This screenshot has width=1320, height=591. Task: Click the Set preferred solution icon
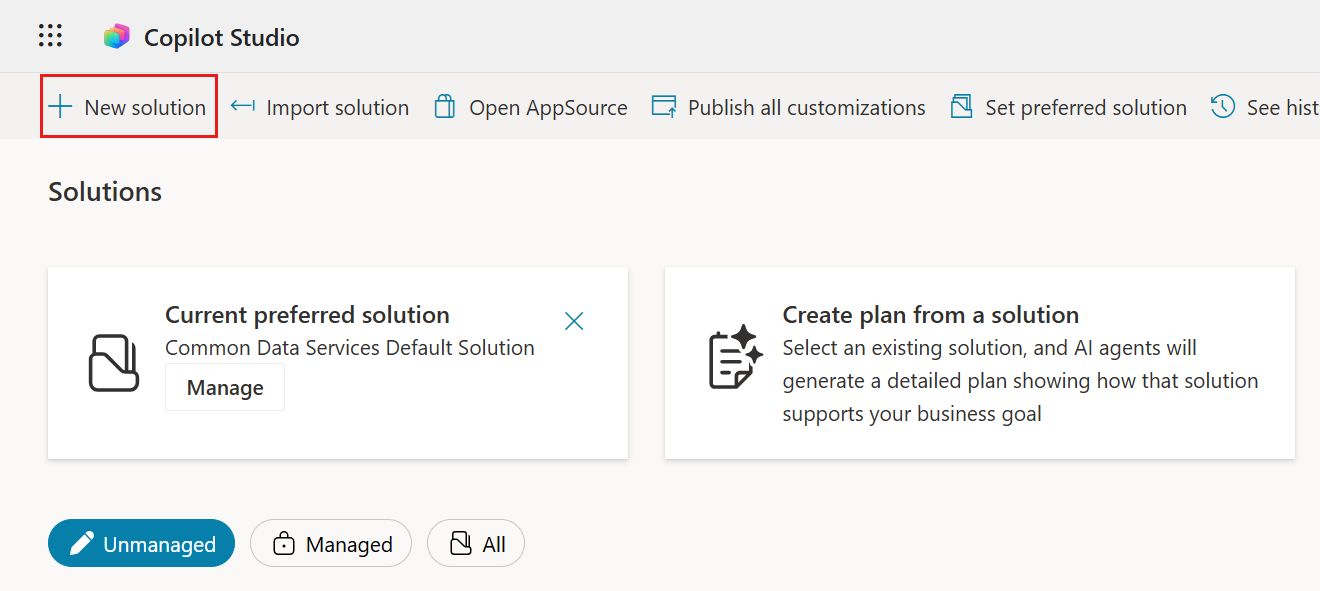pos(962,107)
